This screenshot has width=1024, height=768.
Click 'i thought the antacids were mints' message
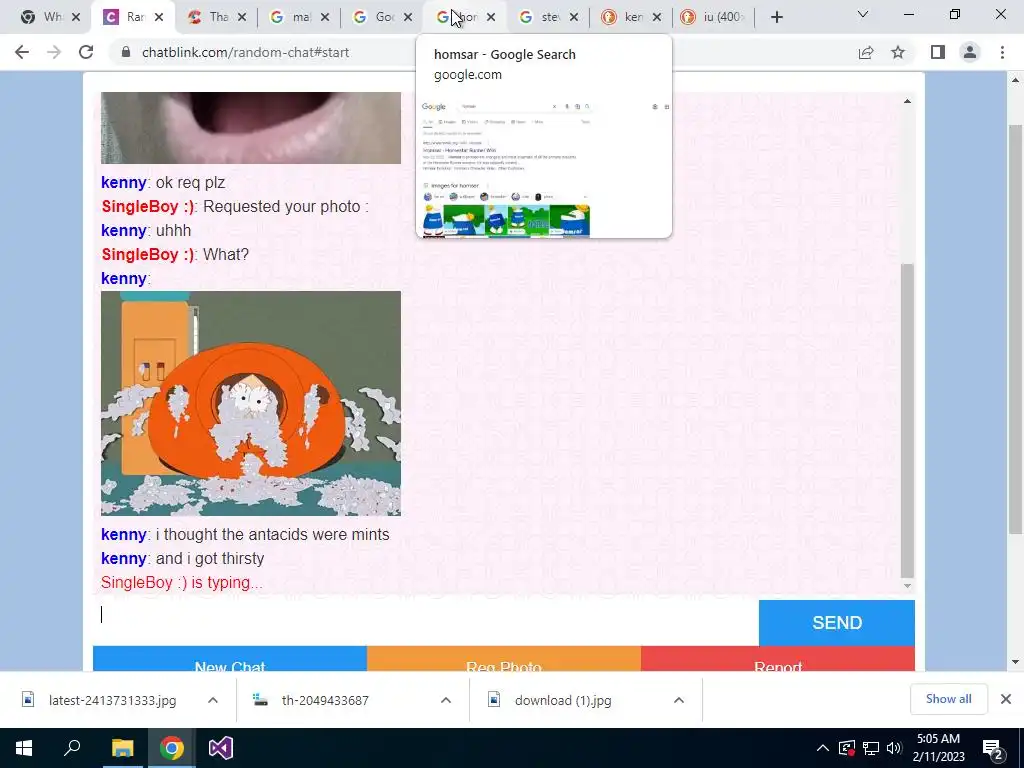[x=272, y=534]
